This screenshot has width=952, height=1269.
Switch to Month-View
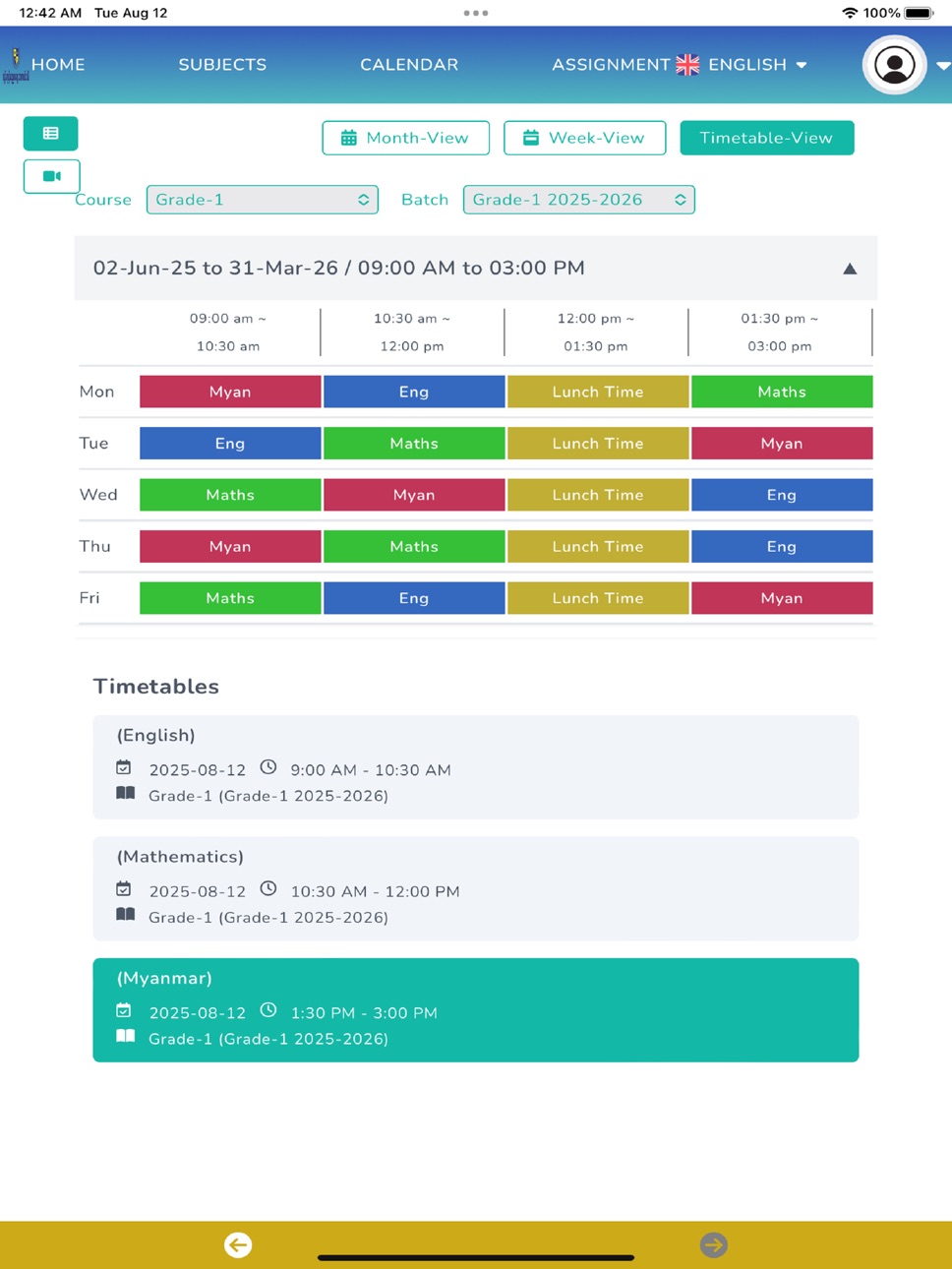405,138
